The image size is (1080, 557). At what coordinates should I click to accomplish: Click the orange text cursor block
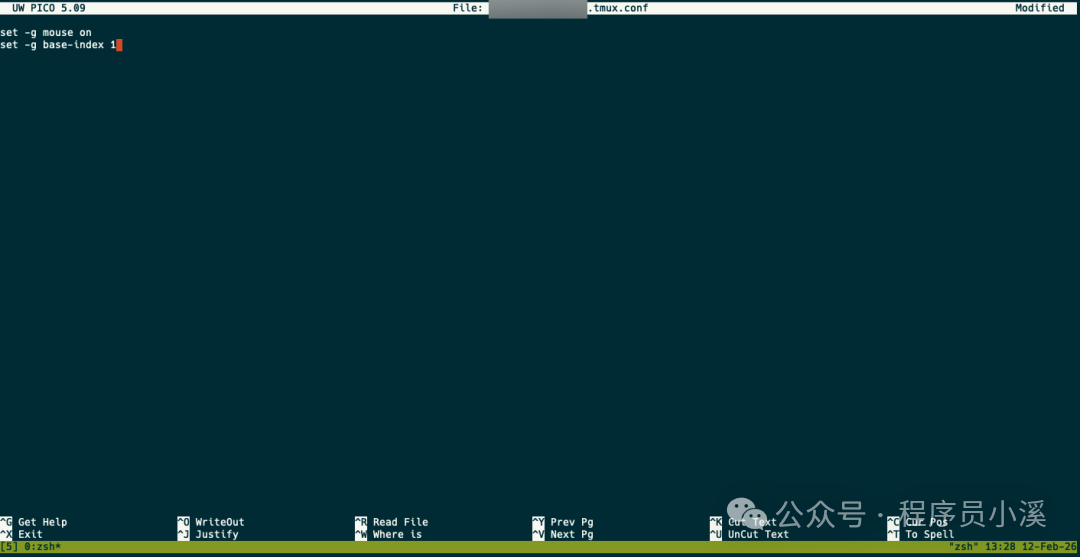pos(119,45)
